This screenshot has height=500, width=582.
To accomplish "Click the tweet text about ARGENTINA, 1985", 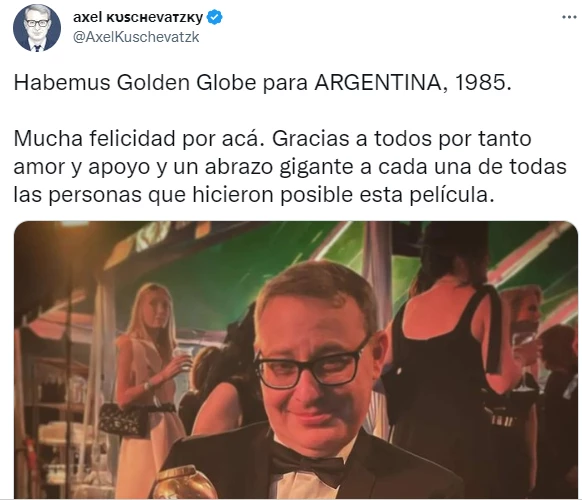I will point(262,83).
